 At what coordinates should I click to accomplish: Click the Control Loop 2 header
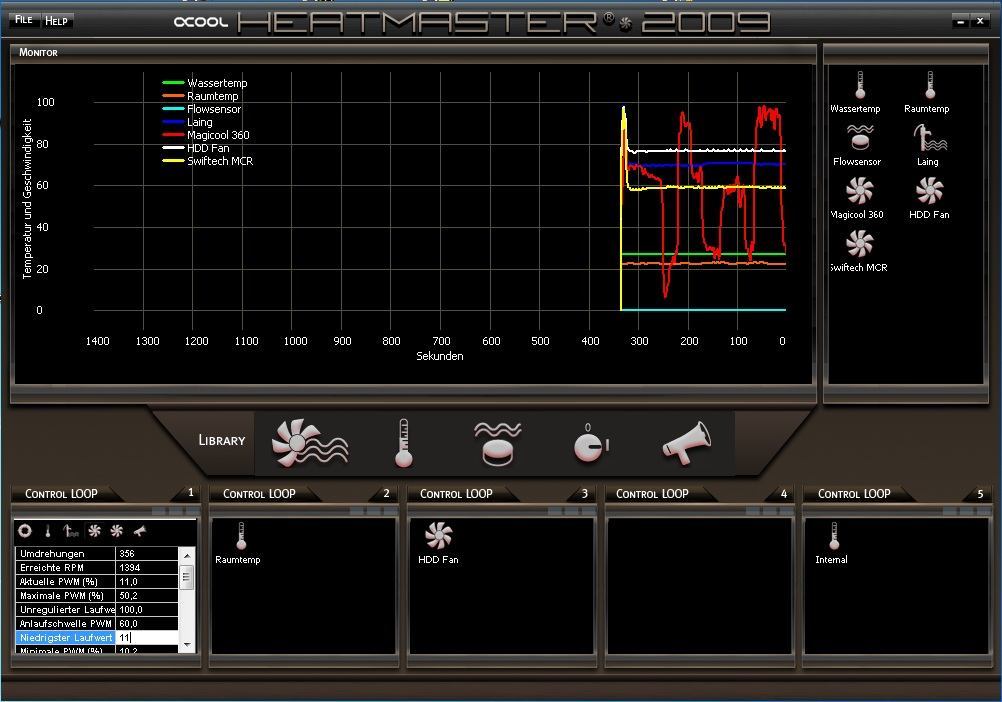(259, 494)
